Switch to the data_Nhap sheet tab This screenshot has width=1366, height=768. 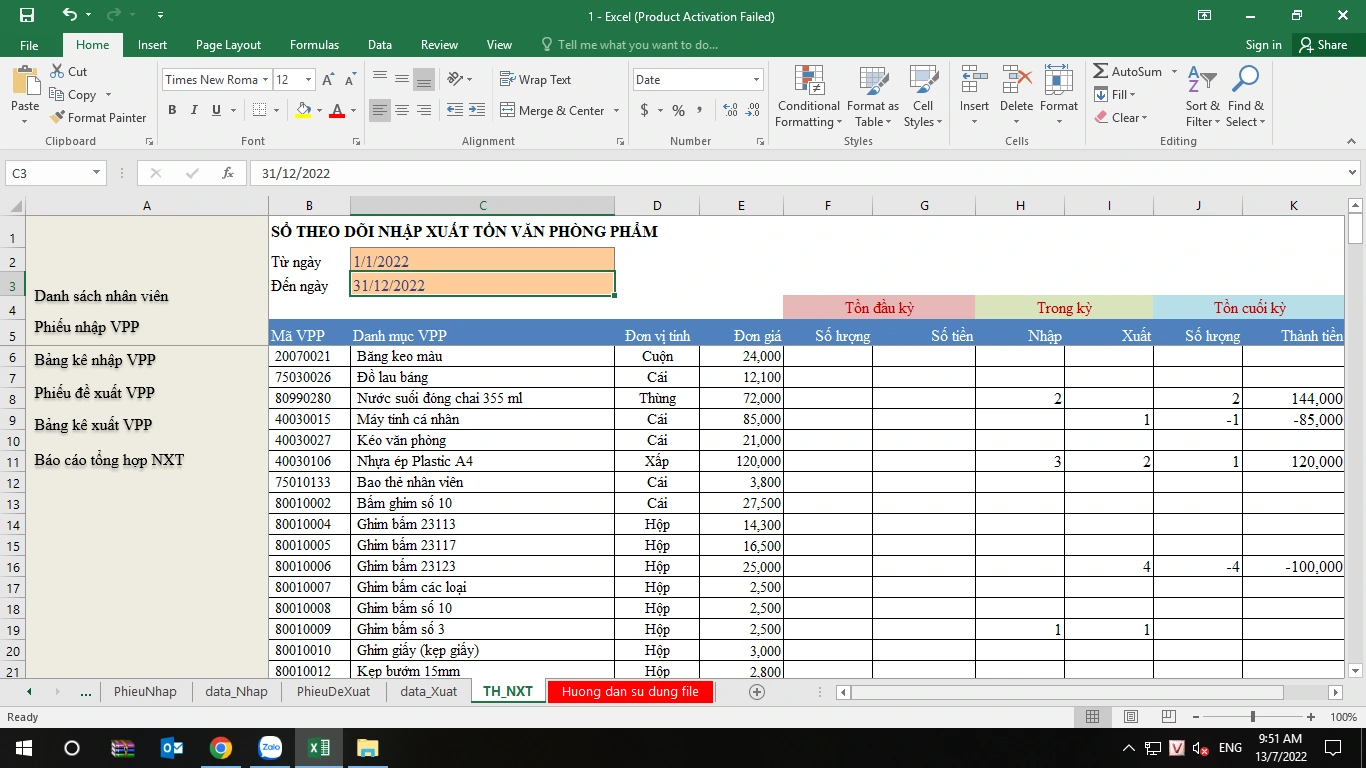[236, 691]
